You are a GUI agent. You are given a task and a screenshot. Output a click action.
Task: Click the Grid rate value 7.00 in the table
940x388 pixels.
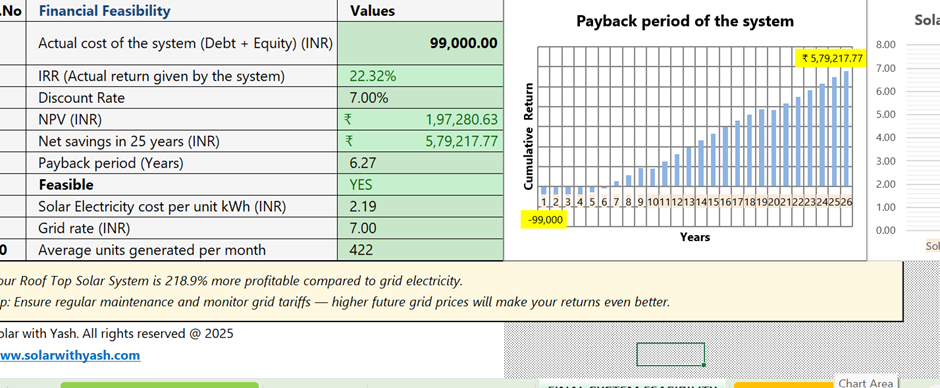click(420, 228)
